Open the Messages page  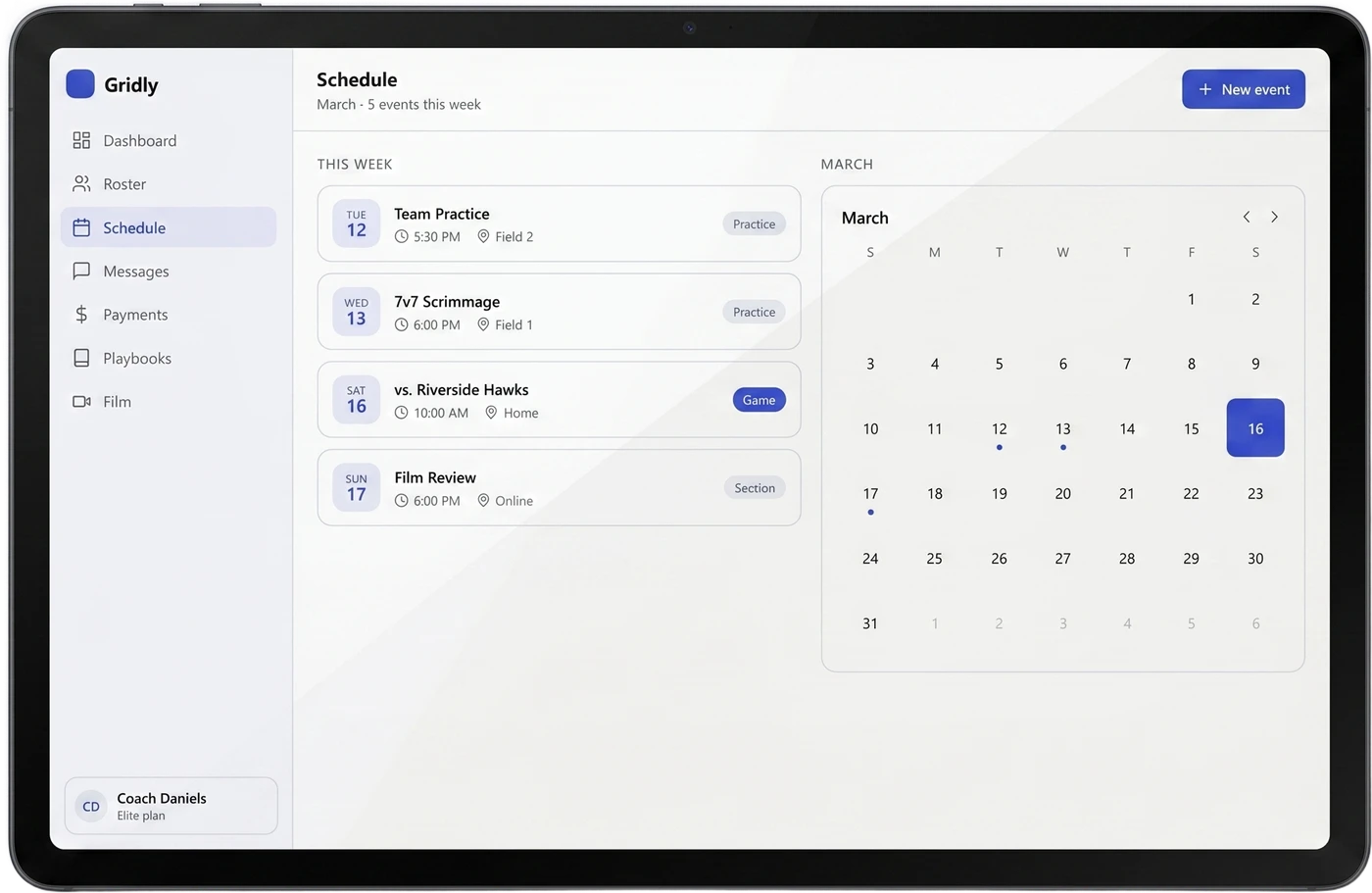tap(169, 271)
